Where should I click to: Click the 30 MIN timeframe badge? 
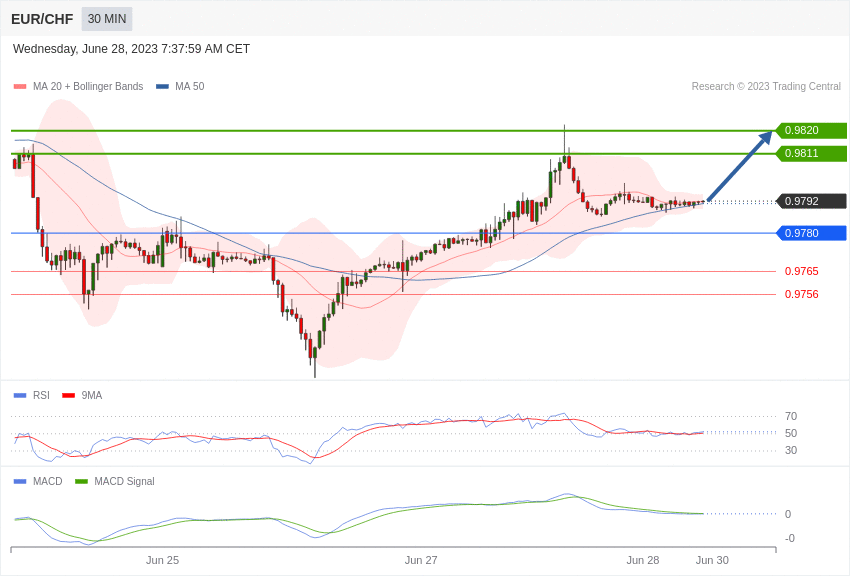tap(107, 19)
